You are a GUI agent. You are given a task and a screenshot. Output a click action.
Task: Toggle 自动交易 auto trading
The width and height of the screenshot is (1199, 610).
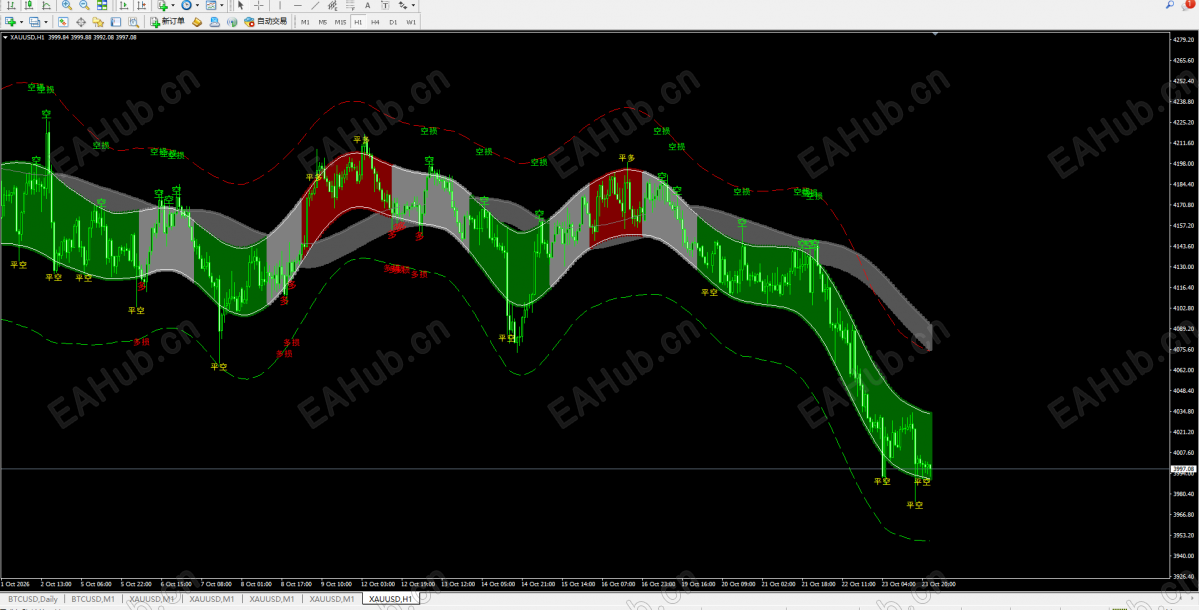[265, 21]
